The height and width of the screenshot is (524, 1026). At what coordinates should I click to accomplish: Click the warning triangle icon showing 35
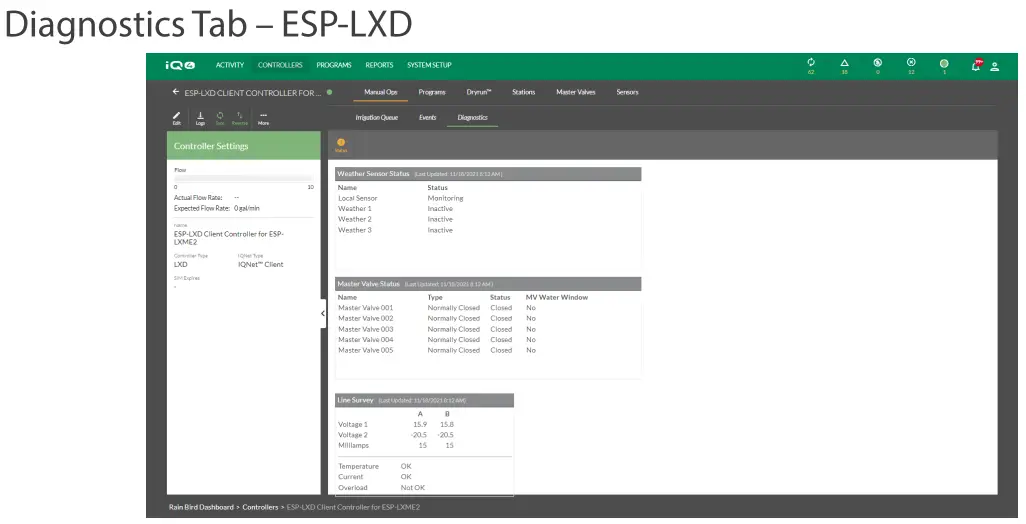coord(845,65)
